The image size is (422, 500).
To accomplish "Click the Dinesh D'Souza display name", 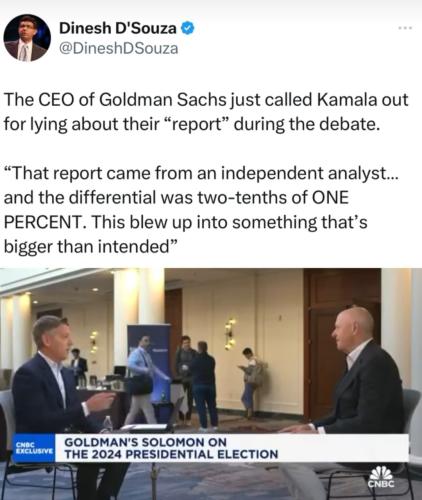I will pos(118,28).
